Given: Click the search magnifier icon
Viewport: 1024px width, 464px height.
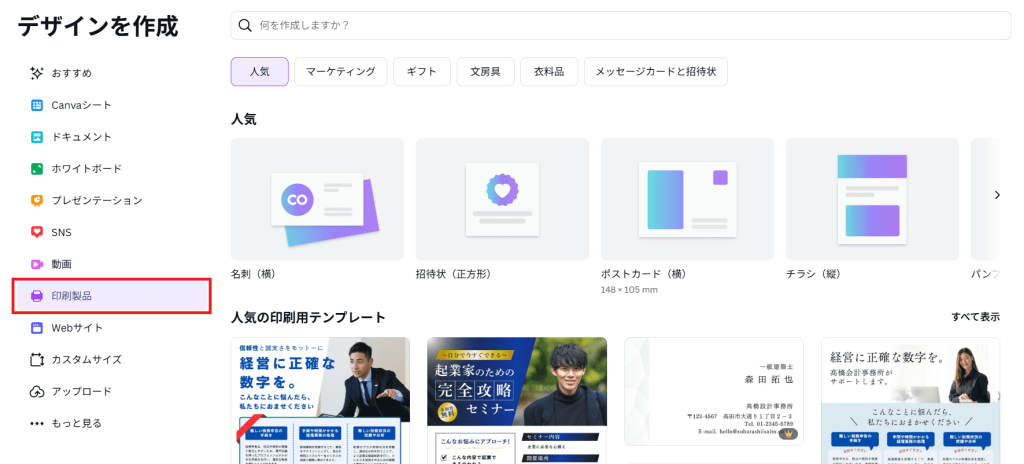Looking at the screenshot, I should pos(246,25).
